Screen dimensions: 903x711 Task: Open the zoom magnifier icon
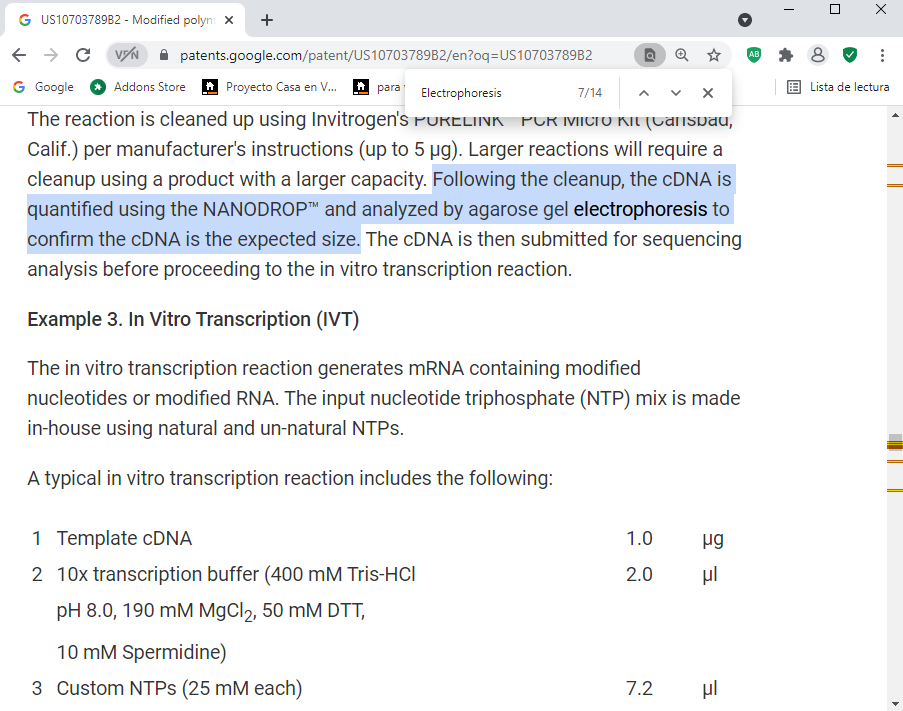[x=681, y=55]
